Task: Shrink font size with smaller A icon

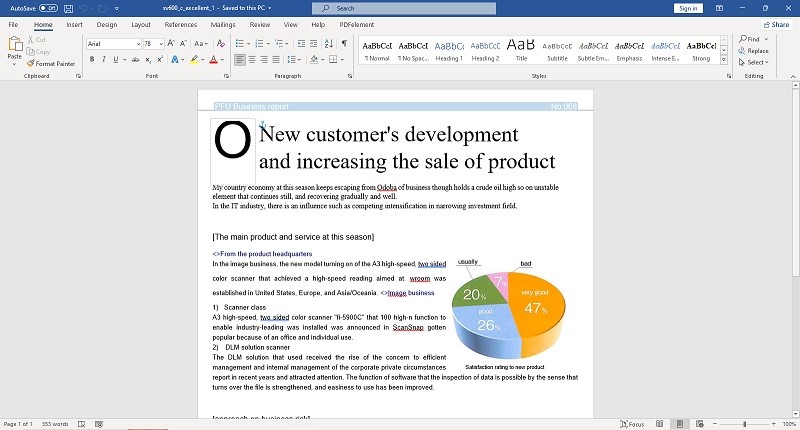Action: (183, 43)
